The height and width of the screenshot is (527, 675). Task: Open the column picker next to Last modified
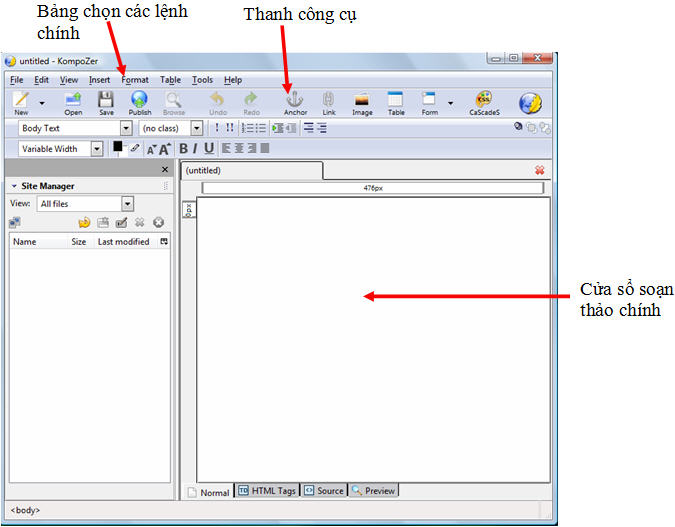click(164, 242)
